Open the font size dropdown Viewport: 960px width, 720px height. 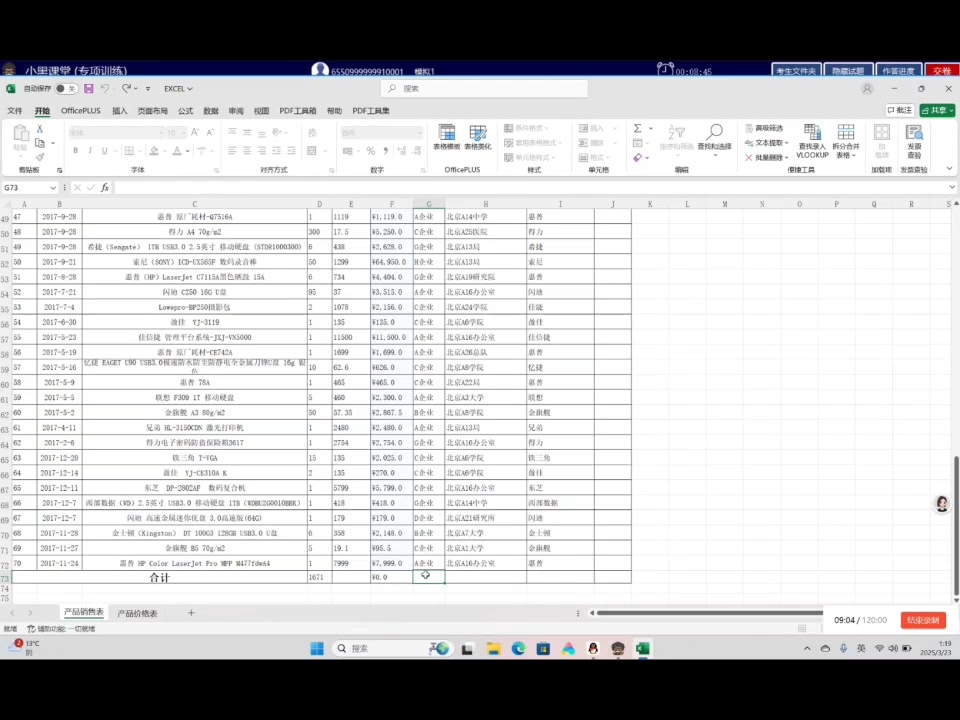(183, 131)
